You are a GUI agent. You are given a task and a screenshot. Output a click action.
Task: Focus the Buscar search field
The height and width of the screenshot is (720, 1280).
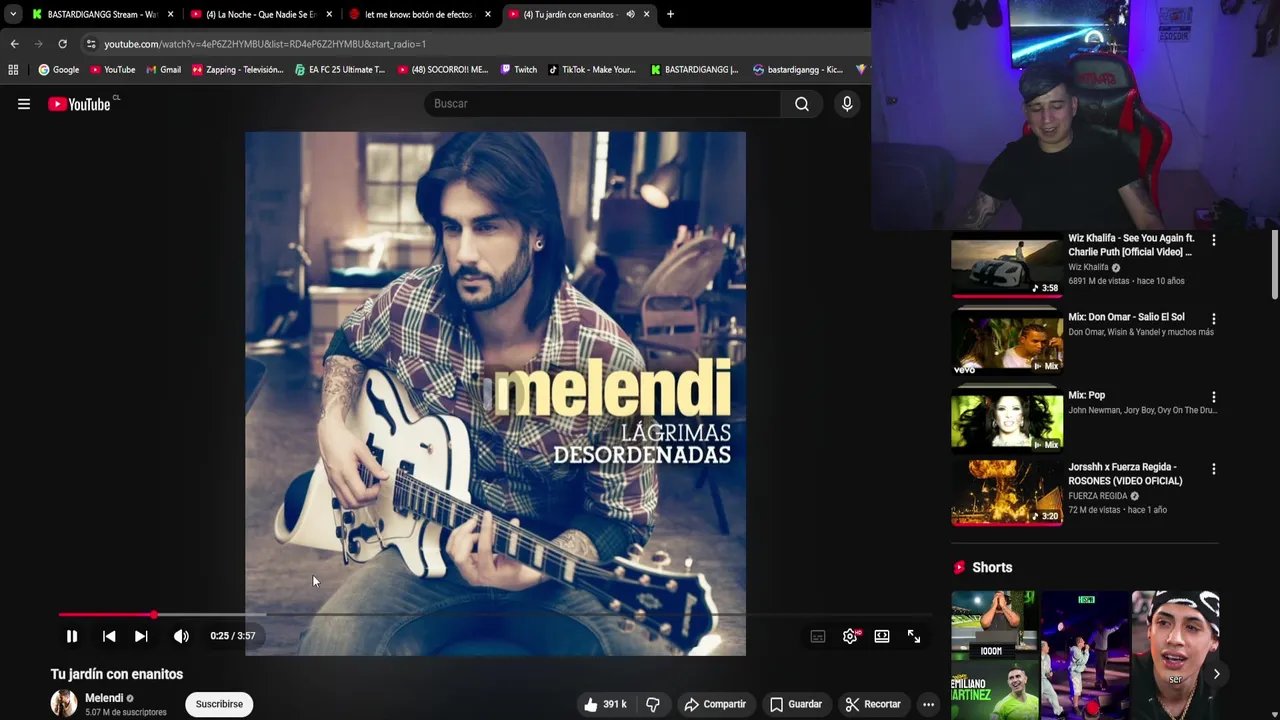(x=603, y=104)
